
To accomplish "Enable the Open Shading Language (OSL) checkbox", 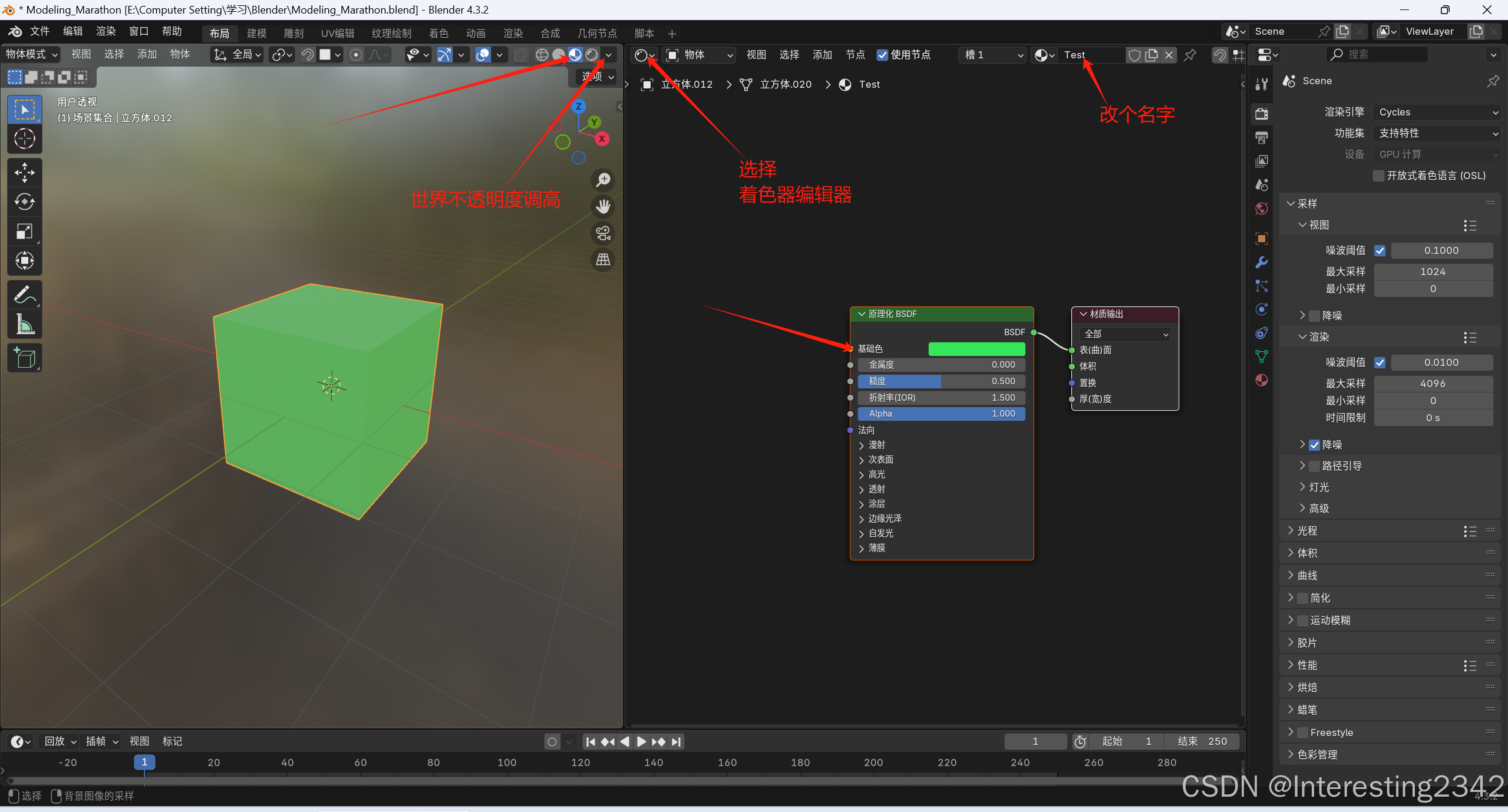I will (1378, 176).
